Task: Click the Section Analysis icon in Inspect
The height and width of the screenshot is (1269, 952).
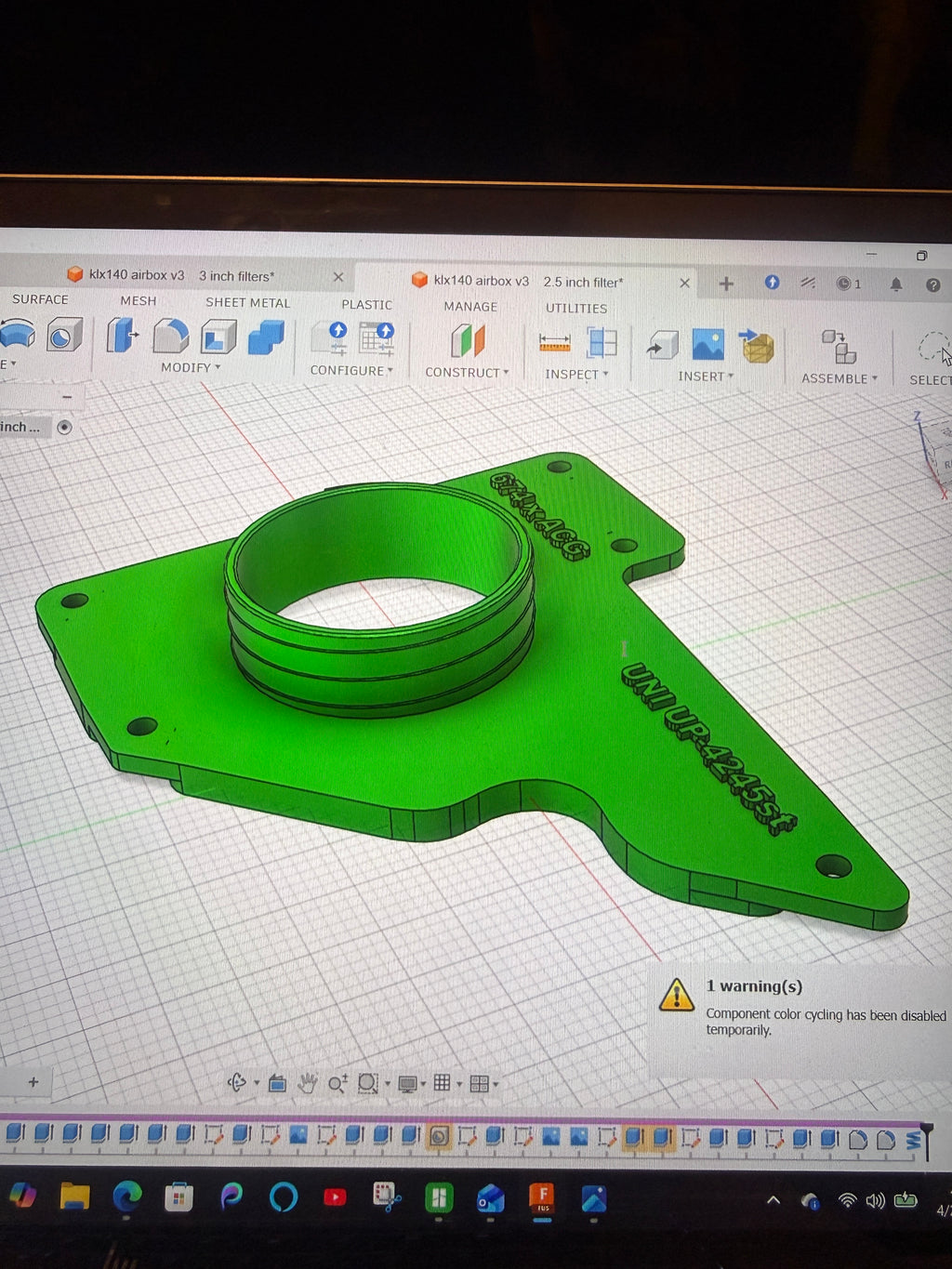Action: point(602,342)
